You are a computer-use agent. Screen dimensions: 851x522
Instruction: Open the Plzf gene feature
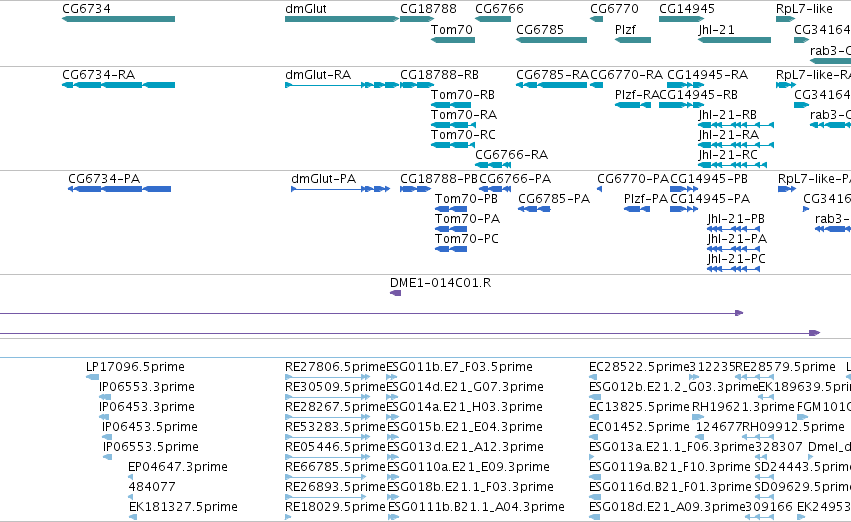point(633,40)
